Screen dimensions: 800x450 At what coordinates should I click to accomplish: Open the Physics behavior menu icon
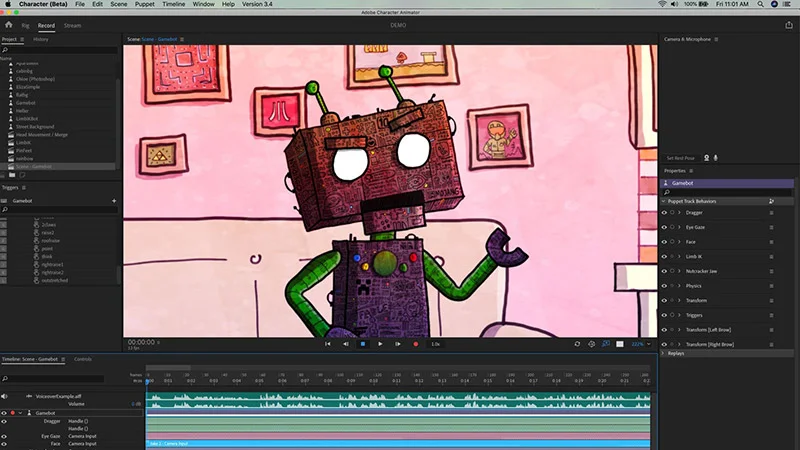771,286
